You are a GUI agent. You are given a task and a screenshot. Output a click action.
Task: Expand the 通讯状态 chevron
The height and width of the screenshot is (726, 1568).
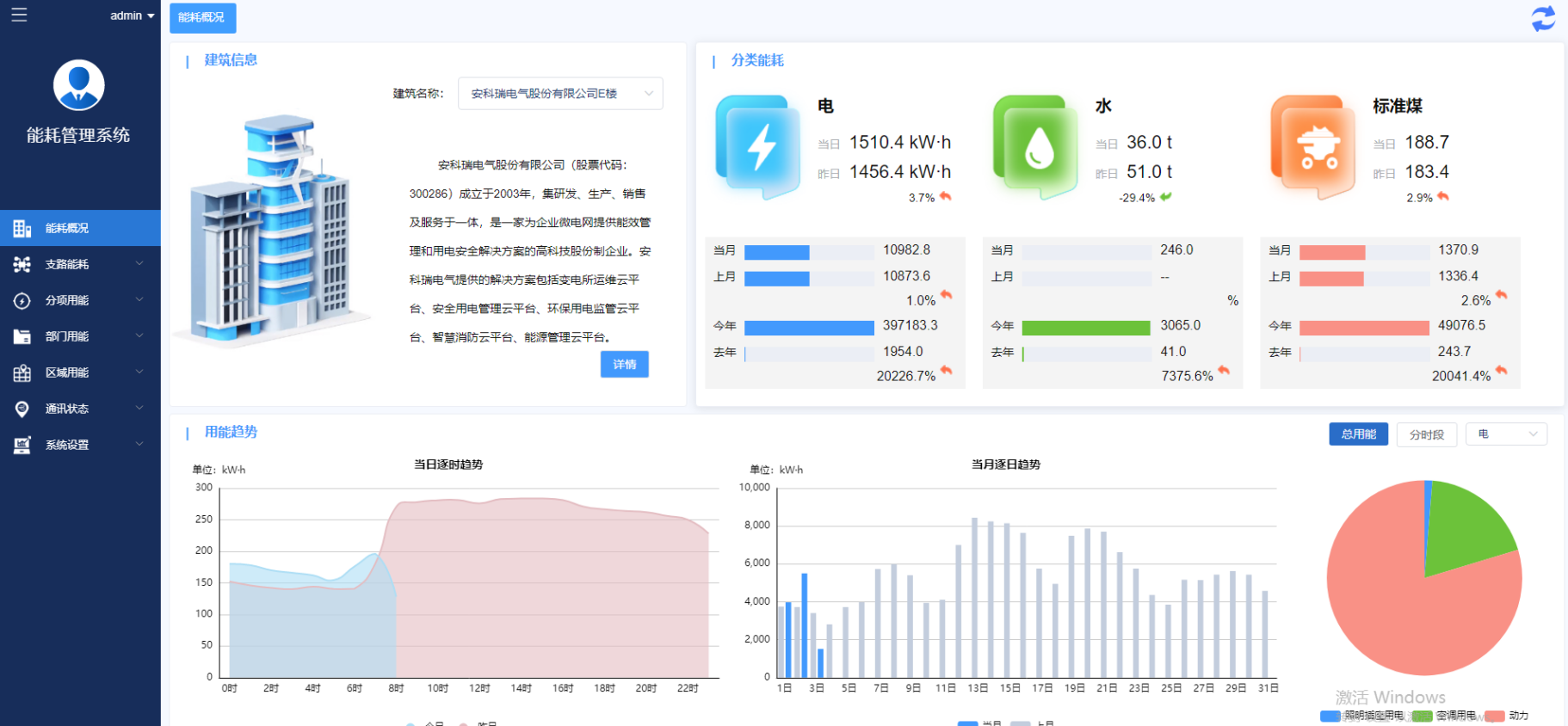click(x=139, y=408)
